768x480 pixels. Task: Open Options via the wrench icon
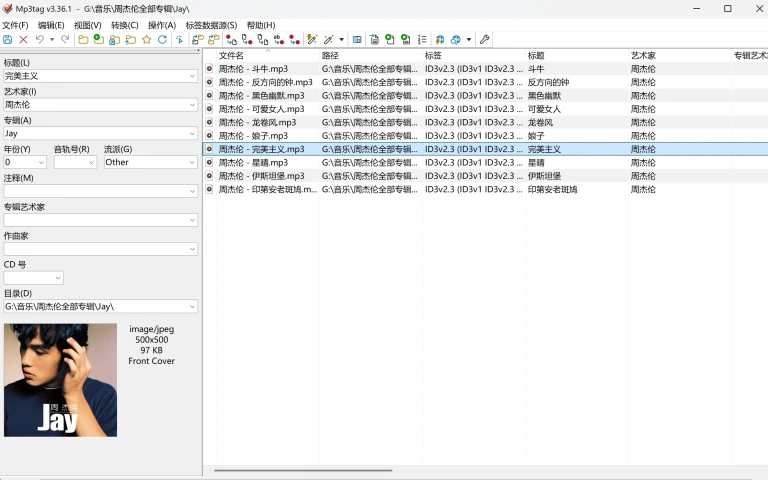tap(484, 40)
